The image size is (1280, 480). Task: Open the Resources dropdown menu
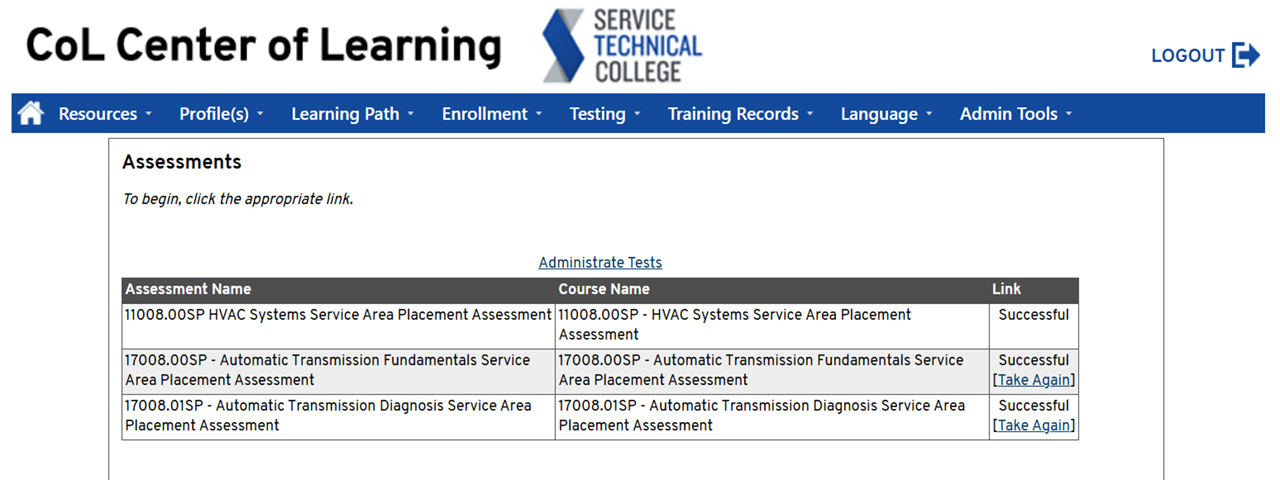click(x=105, y=114)
